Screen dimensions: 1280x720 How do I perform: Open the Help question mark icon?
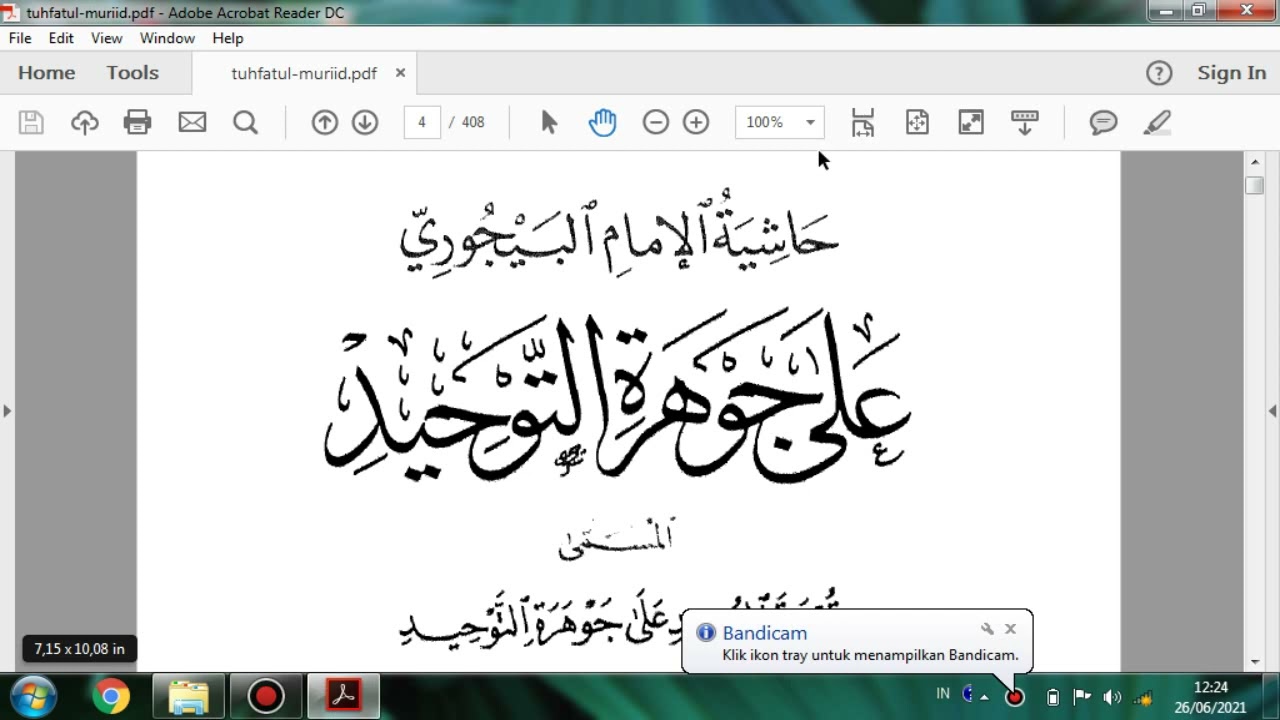coord(1158,73)
